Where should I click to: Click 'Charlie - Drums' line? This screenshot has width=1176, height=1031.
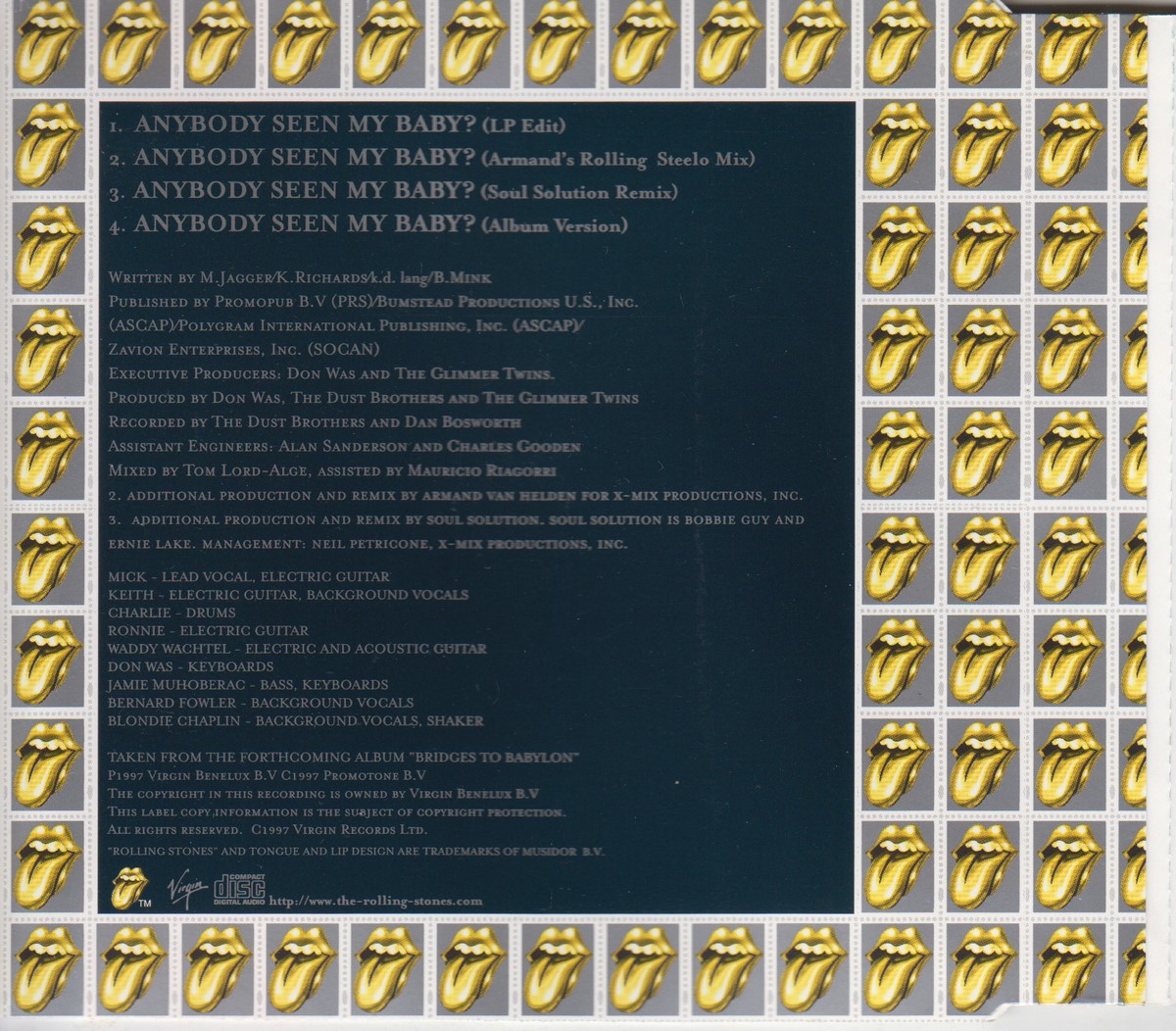171,613
